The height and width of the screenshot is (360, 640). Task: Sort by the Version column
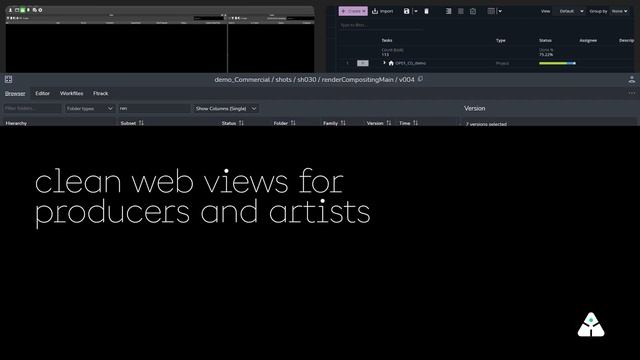click(389, 123)
